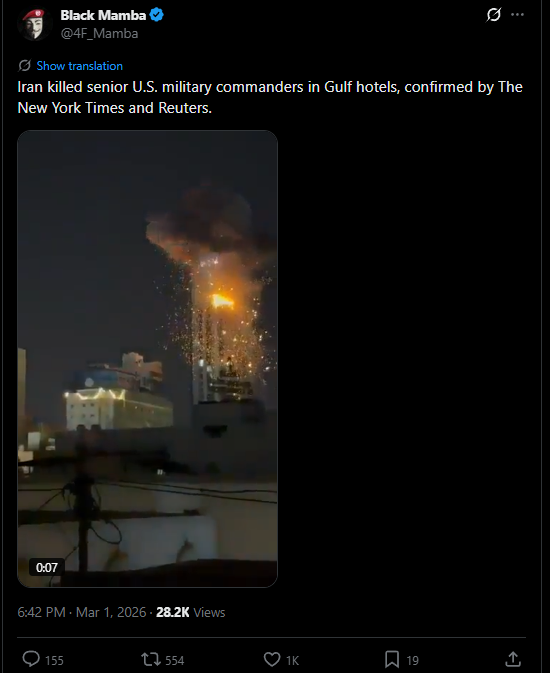The image size is (550, 673).
Task: Click the reply speech bubble icon
Action: [x=31, y=659]
